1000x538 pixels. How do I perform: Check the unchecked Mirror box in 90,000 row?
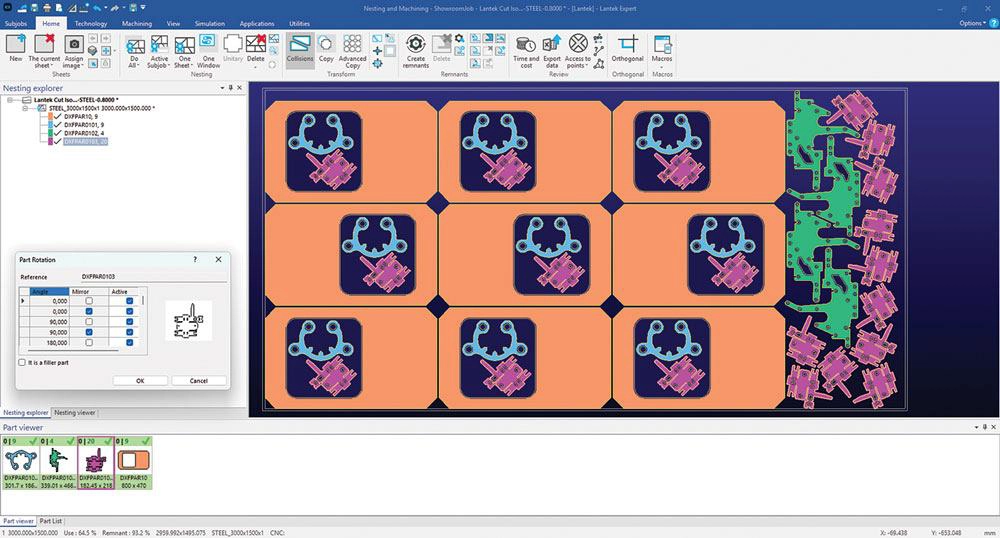(x=89, y=322)
